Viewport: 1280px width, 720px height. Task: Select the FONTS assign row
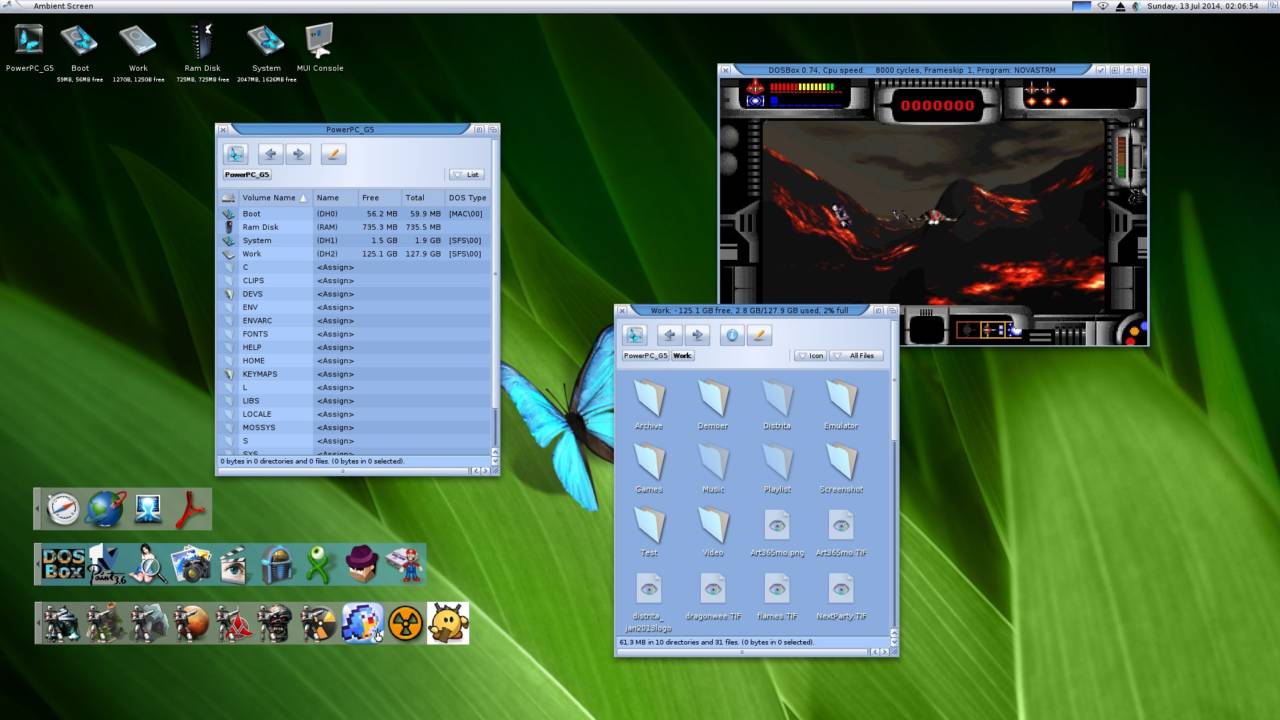(x=355, y=334)
